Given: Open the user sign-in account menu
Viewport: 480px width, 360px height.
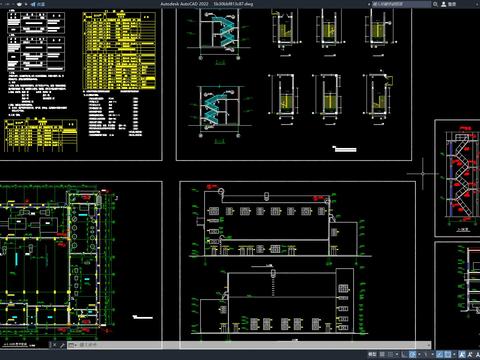Looking at the screenshot, I should coord(449,4).
